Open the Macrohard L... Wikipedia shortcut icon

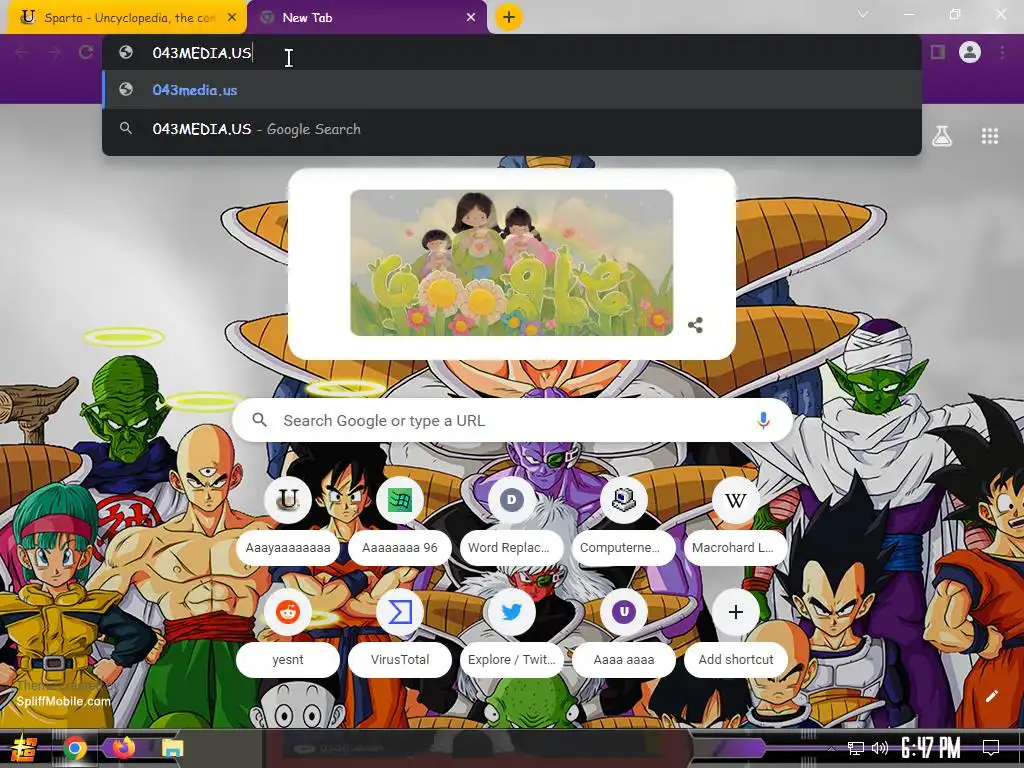click(x=735, y=500)
